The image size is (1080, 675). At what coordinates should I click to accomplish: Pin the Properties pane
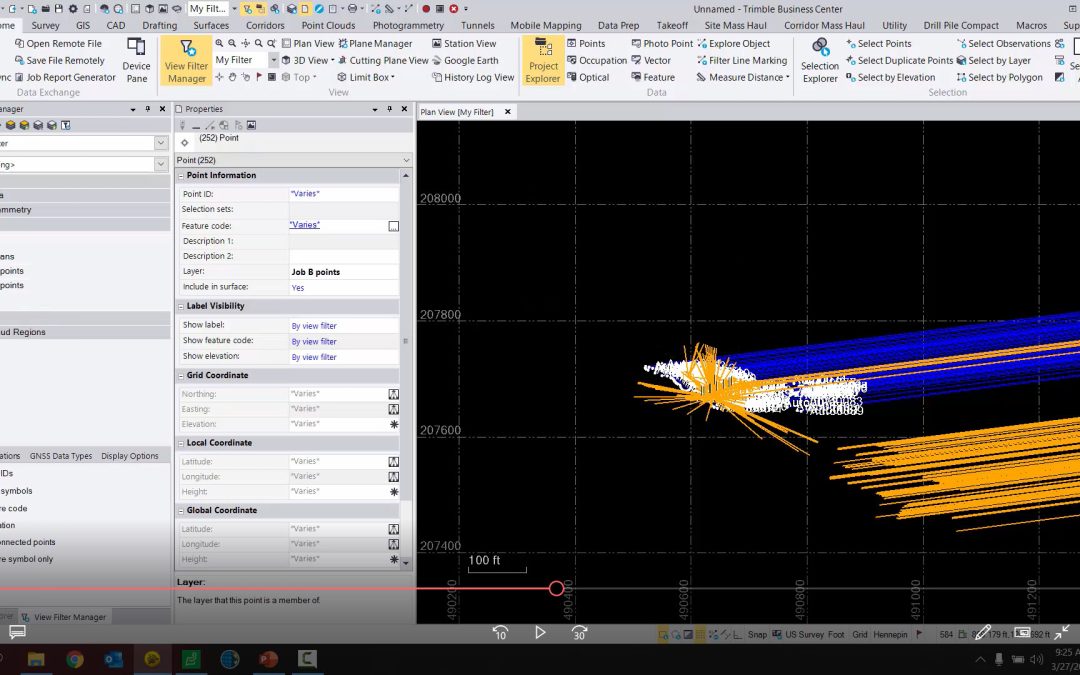pos(389,109)
